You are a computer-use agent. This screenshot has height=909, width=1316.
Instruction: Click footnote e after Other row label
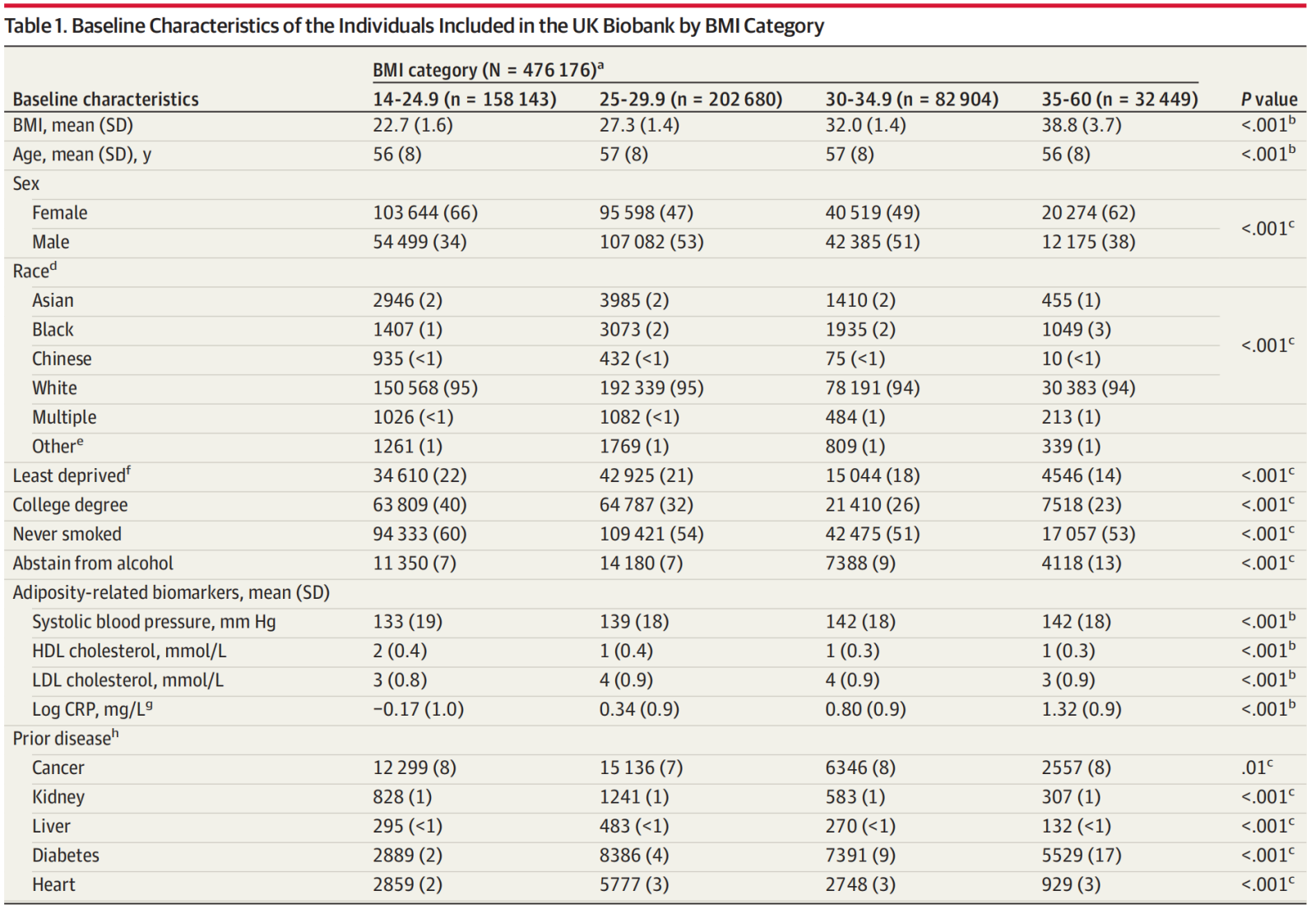pos(80,442)
